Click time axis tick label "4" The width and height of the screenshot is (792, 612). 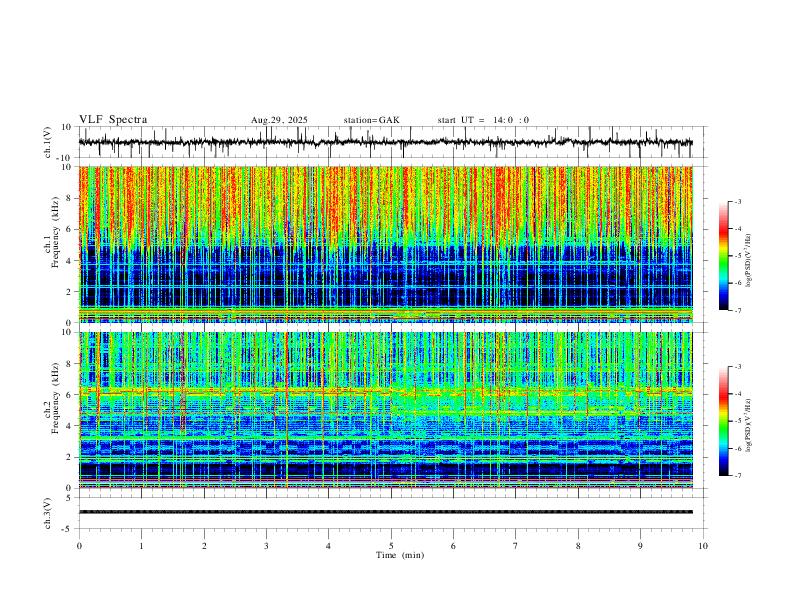pyautogui.click(x=328, y=546)
